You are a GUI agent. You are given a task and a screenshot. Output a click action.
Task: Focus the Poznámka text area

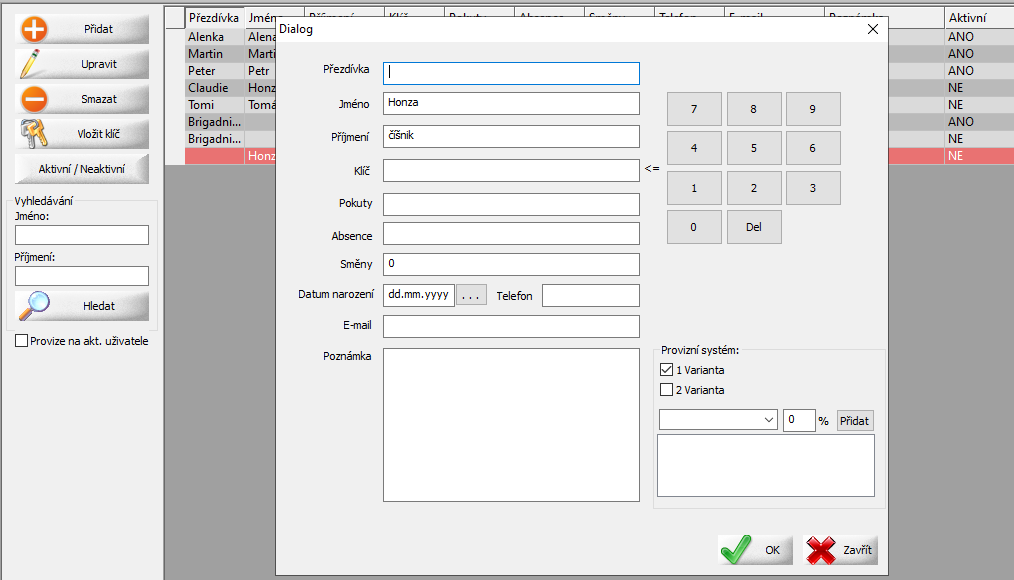pyautogui.click(x=510, y=424)
